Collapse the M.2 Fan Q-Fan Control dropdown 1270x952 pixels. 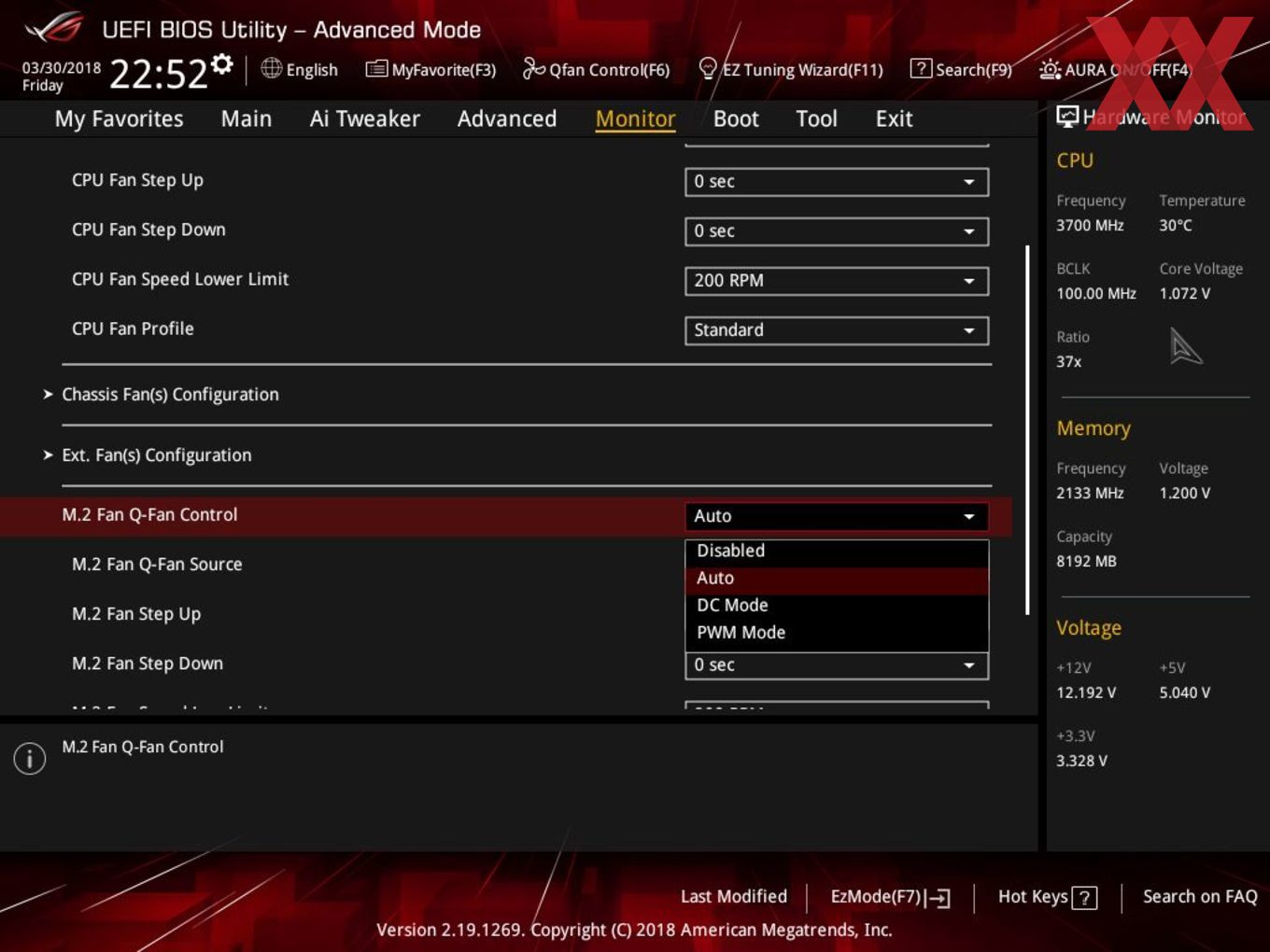click(837, 516)
